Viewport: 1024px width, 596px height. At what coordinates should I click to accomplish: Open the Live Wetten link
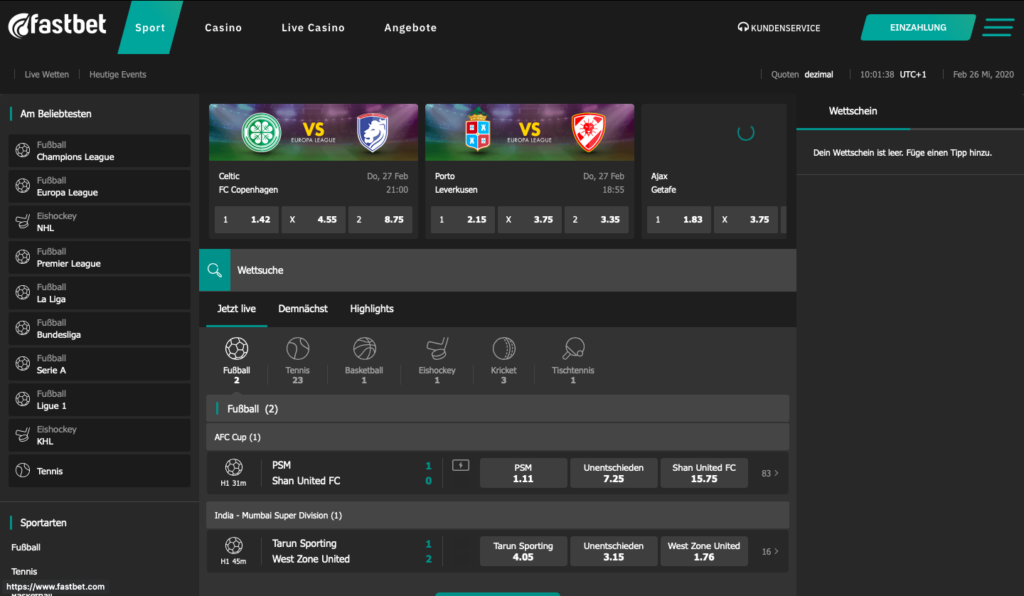[x=46, y=74]
